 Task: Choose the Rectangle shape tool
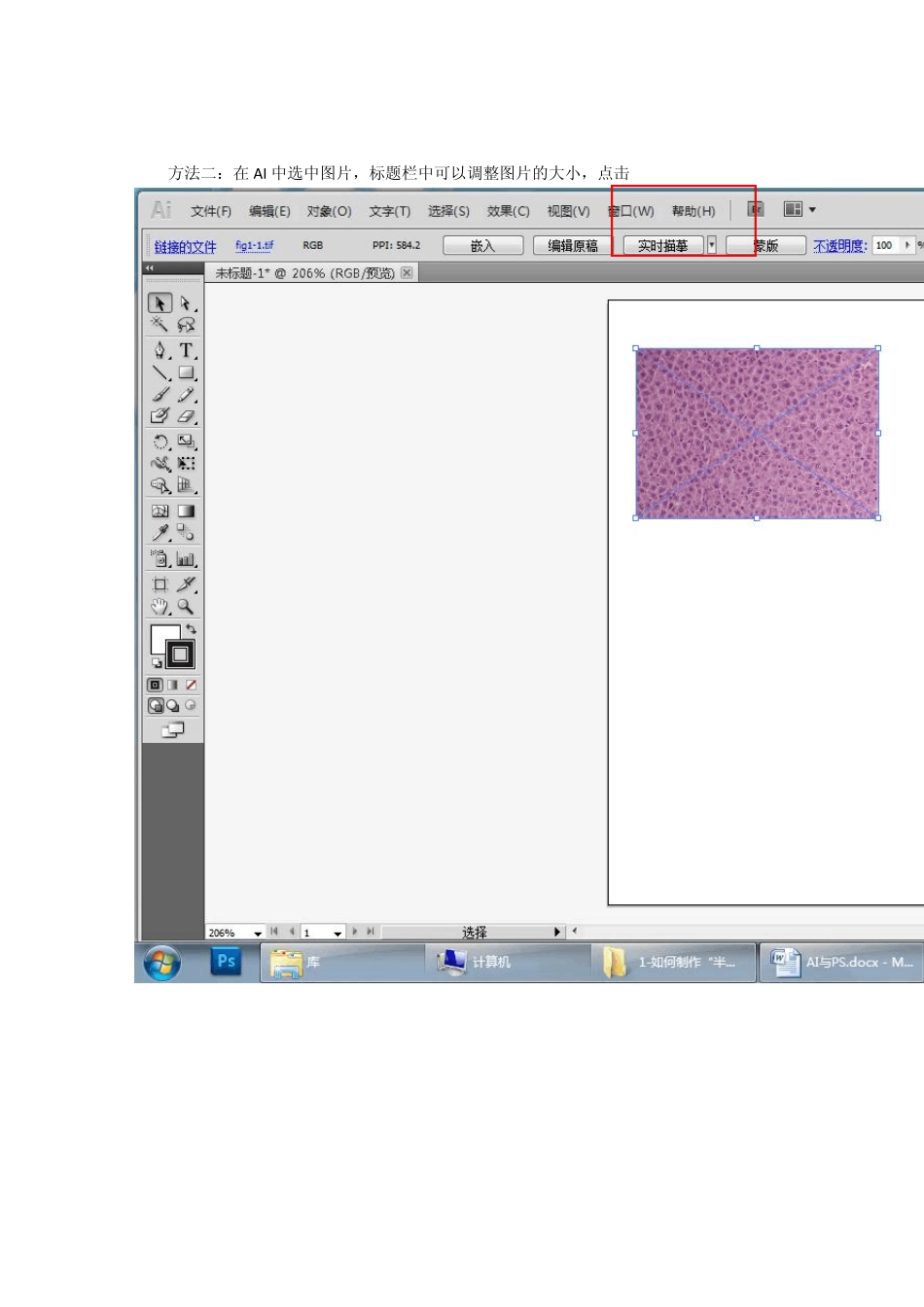[x=186, y=372]
